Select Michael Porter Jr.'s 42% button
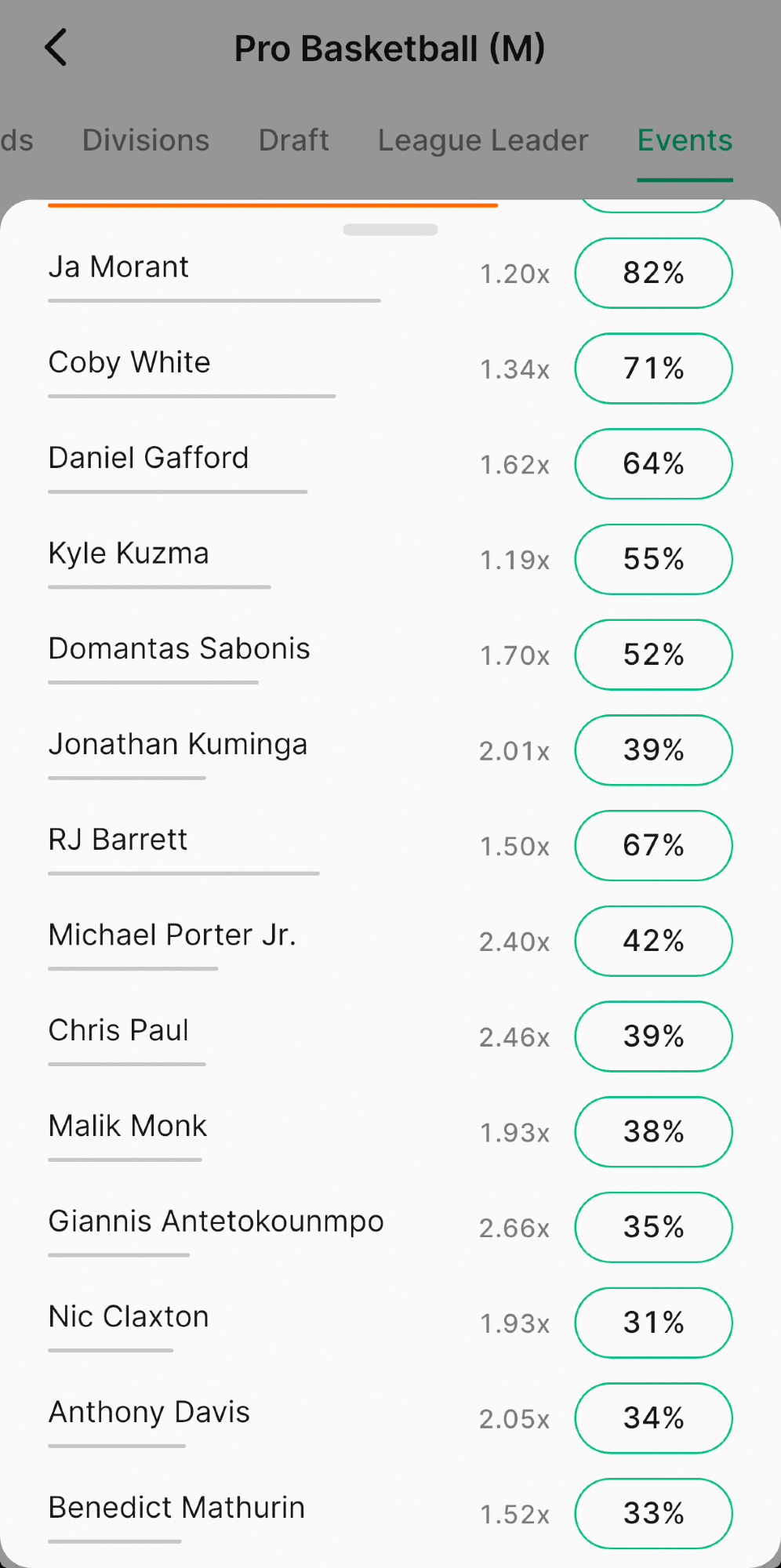 (653, 941)
